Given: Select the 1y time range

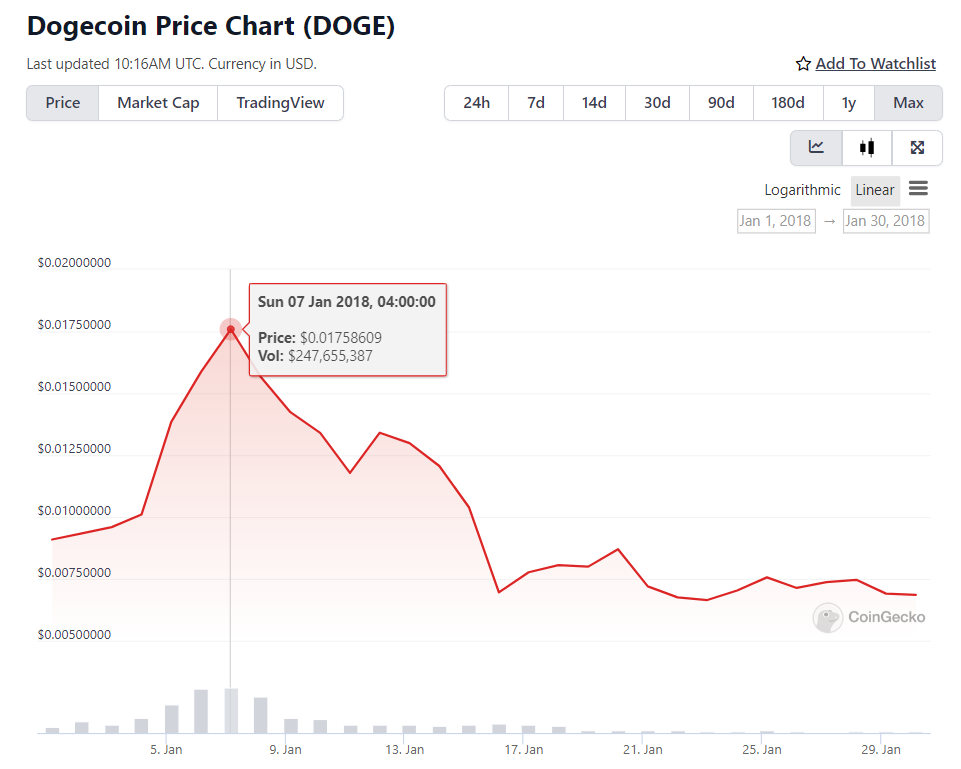Looking at the screenshot, I should [x=848, y=103].
